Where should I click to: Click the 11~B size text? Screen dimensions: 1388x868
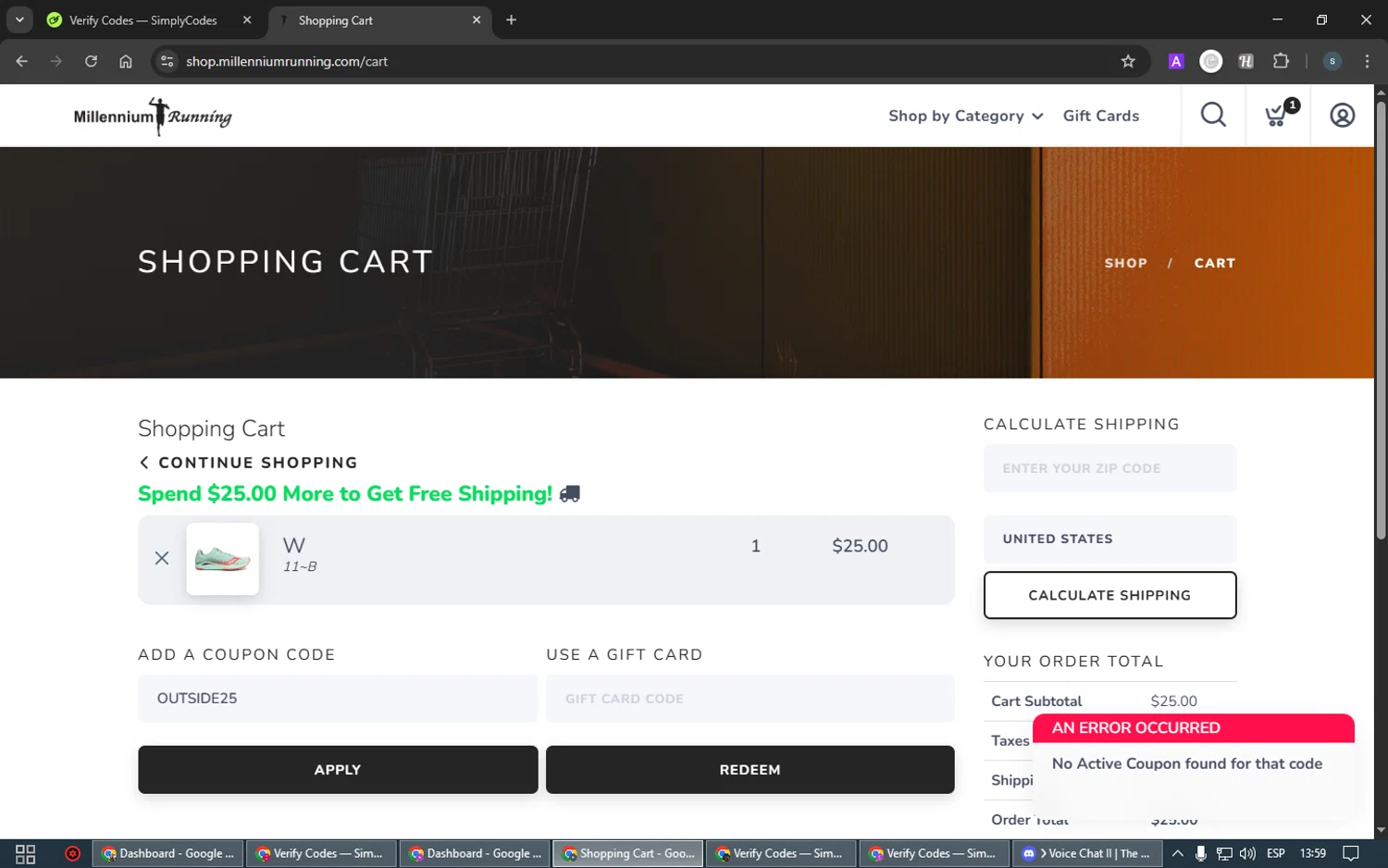click(x=300, y=566)
